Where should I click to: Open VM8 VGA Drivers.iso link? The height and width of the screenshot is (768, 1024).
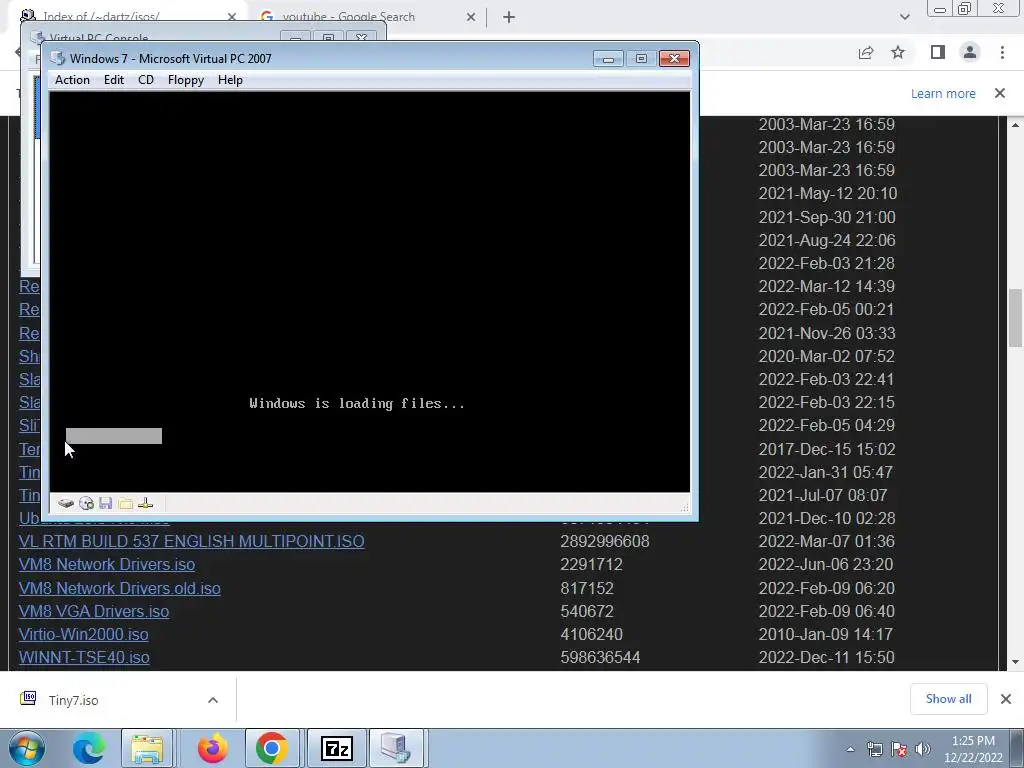pos(93,611)
